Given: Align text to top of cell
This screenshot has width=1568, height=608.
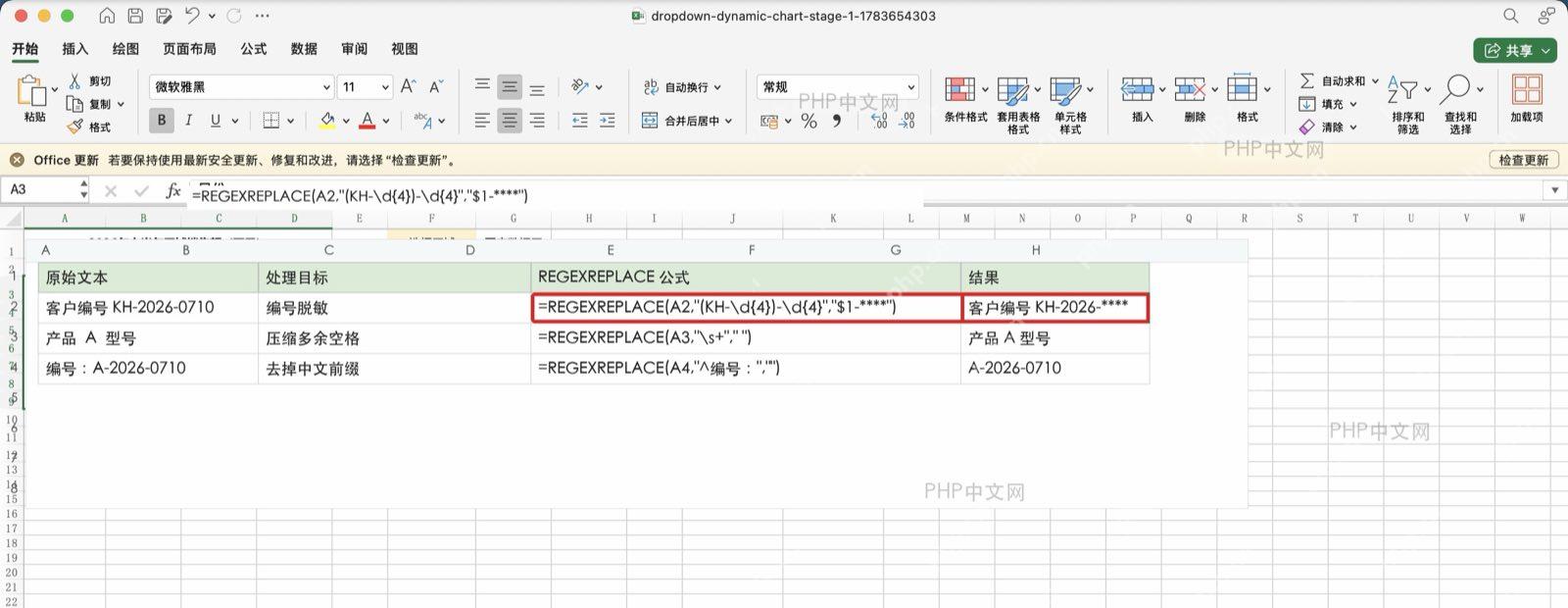Looking at the screenshot, I should (x=482, y=86).
